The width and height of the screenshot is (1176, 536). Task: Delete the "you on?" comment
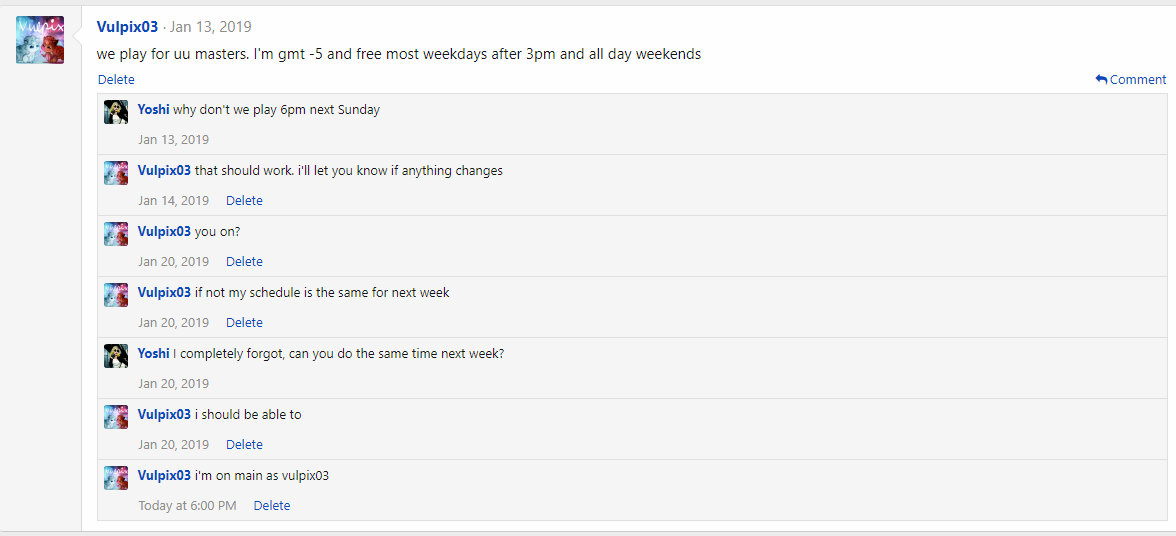click(x=244, y=262)
